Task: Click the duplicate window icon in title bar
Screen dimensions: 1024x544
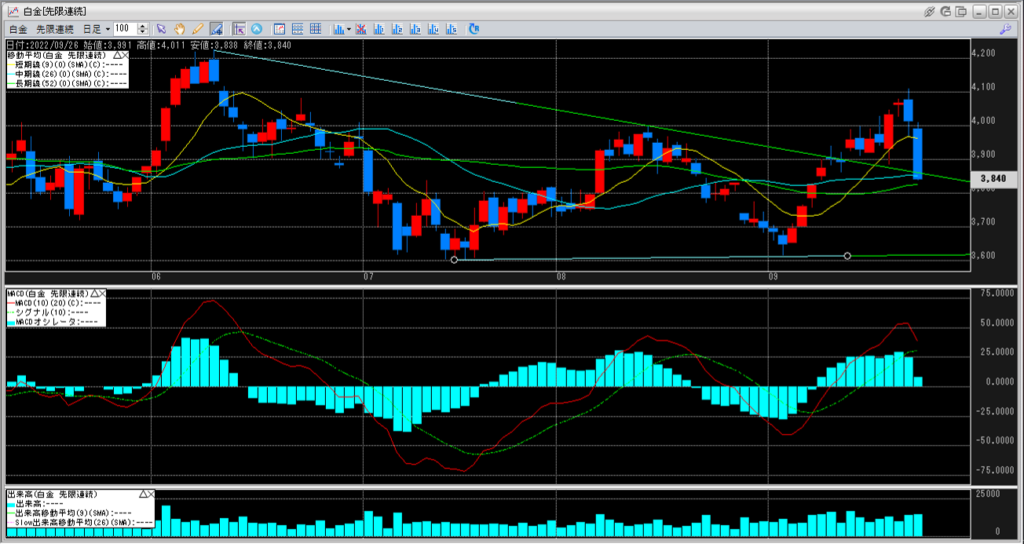Action: 961,11
